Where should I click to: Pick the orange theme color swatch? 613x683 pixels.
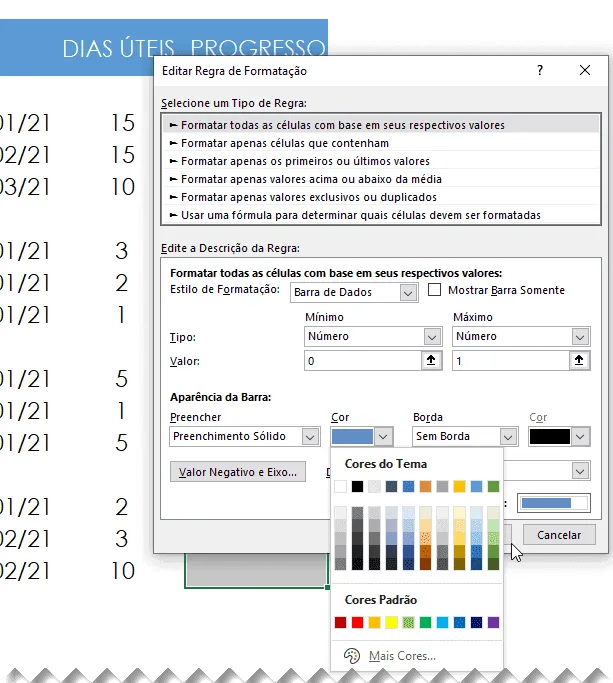tap(425, 487)
